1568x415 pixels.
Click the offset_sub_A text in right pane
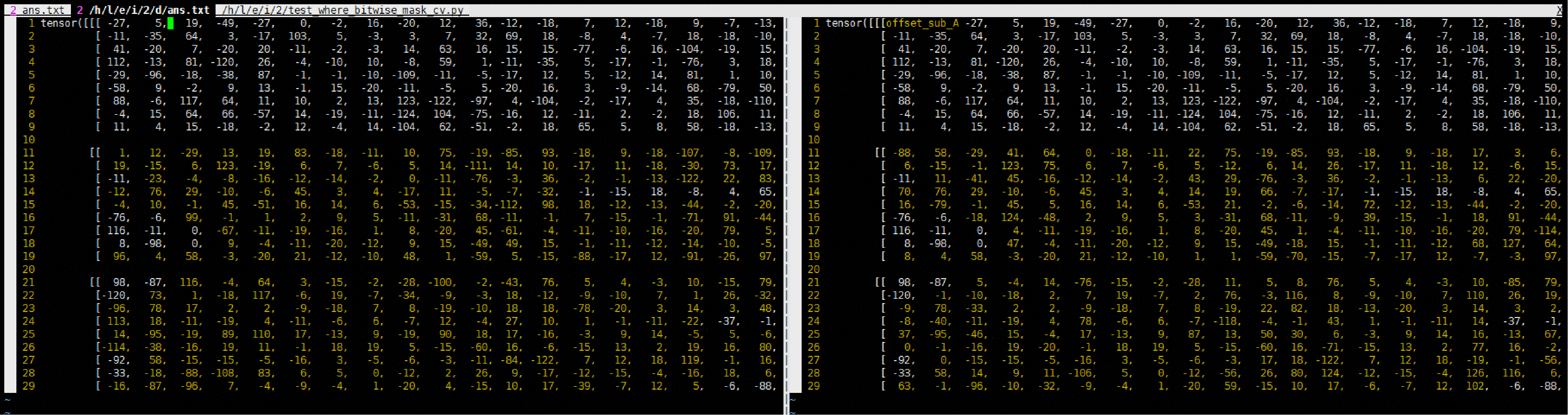click(x=922, y=23)
